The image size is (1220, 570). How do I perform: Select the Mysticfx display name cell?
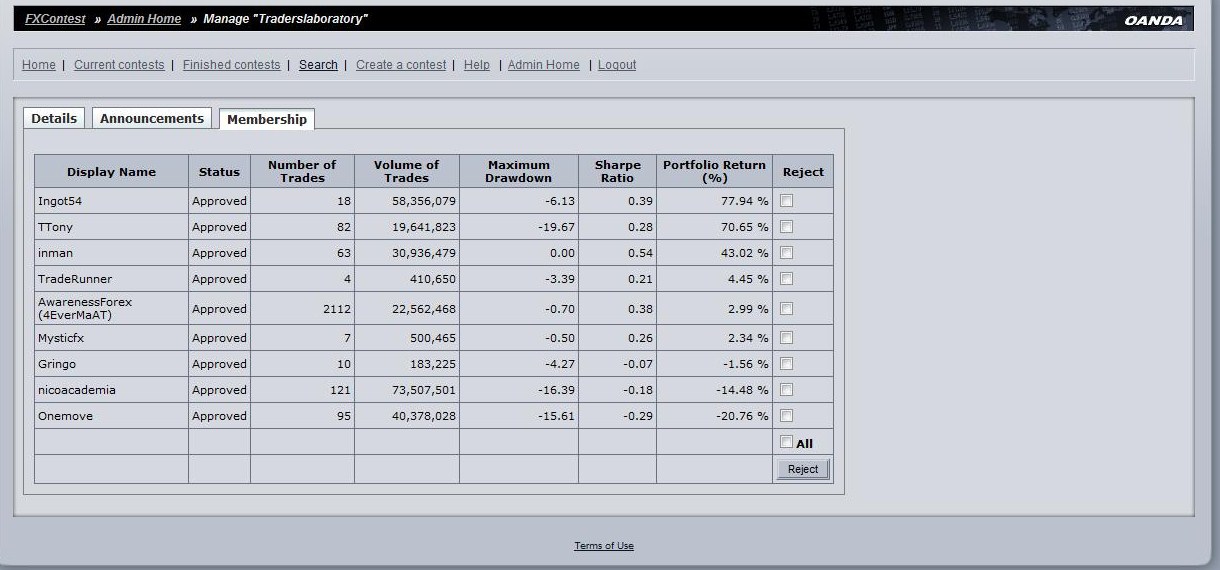tap(111, 338)
